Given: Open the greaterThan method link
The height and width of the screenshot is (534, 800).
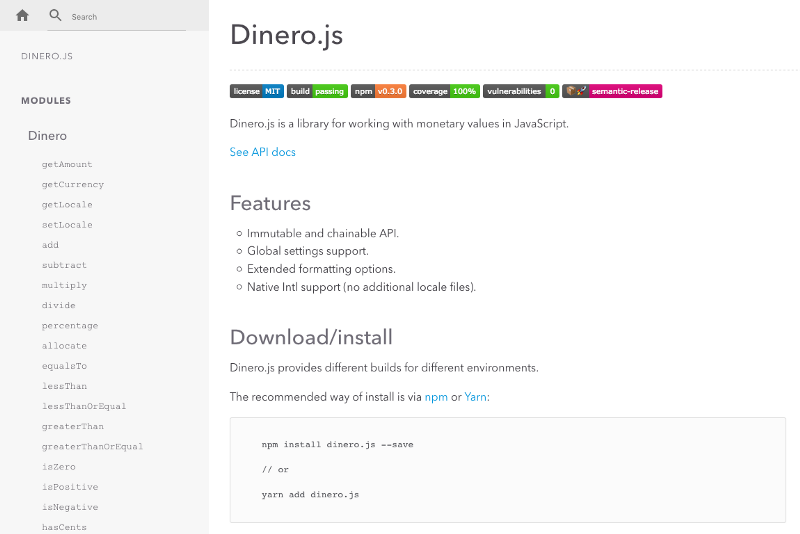Looking at the screenshot, I should (x=72, y=426).
